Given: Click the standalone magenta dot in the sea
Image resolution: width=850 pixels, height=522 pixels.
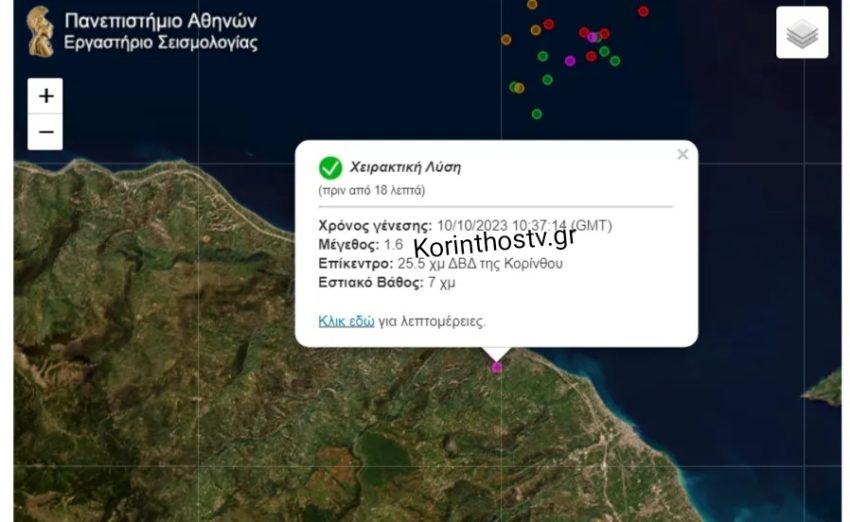Looking at the screenshot, I should [x=570, y=61].
